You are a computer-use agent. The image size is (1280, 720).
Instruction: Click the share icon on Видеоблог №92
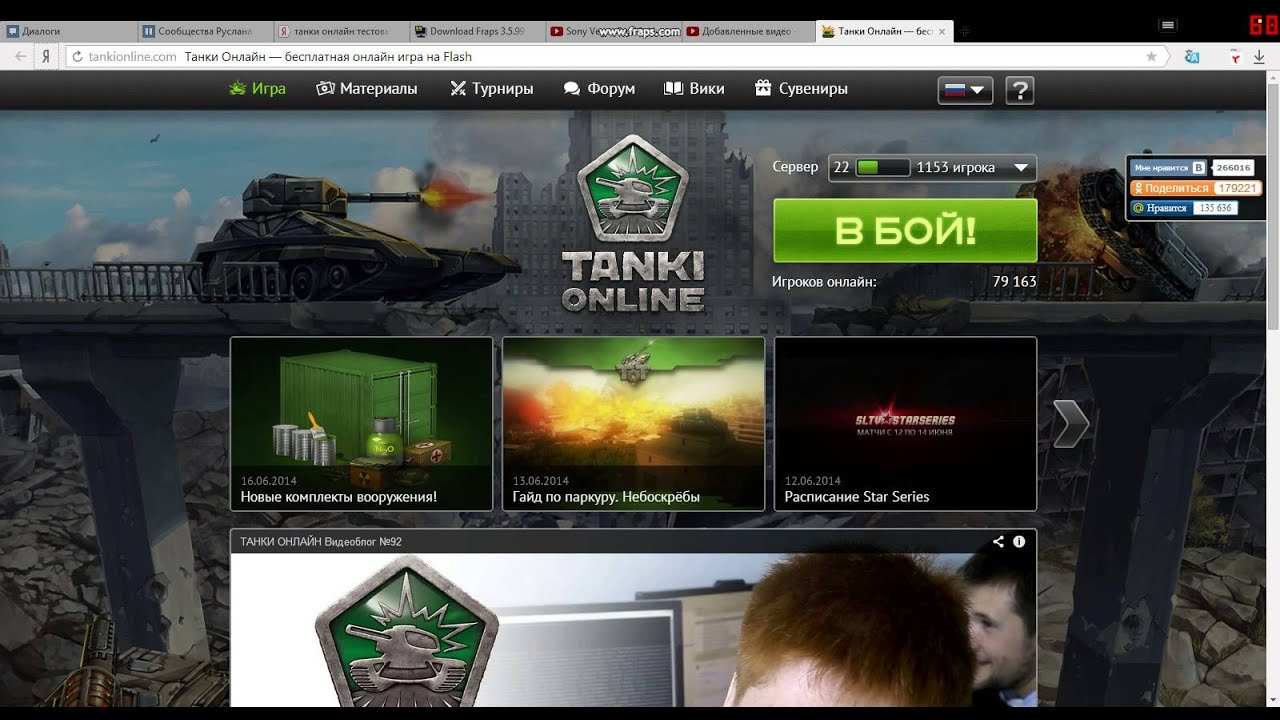pos(998,542)
